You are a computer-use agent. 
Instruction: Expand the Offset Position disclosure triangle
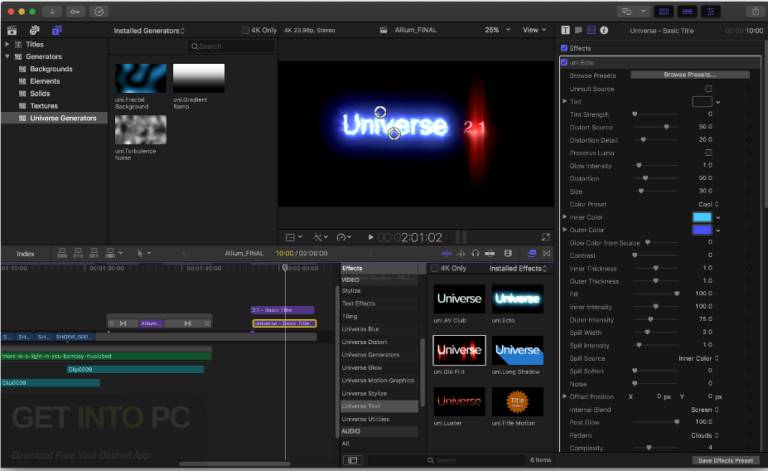point(565,396)
